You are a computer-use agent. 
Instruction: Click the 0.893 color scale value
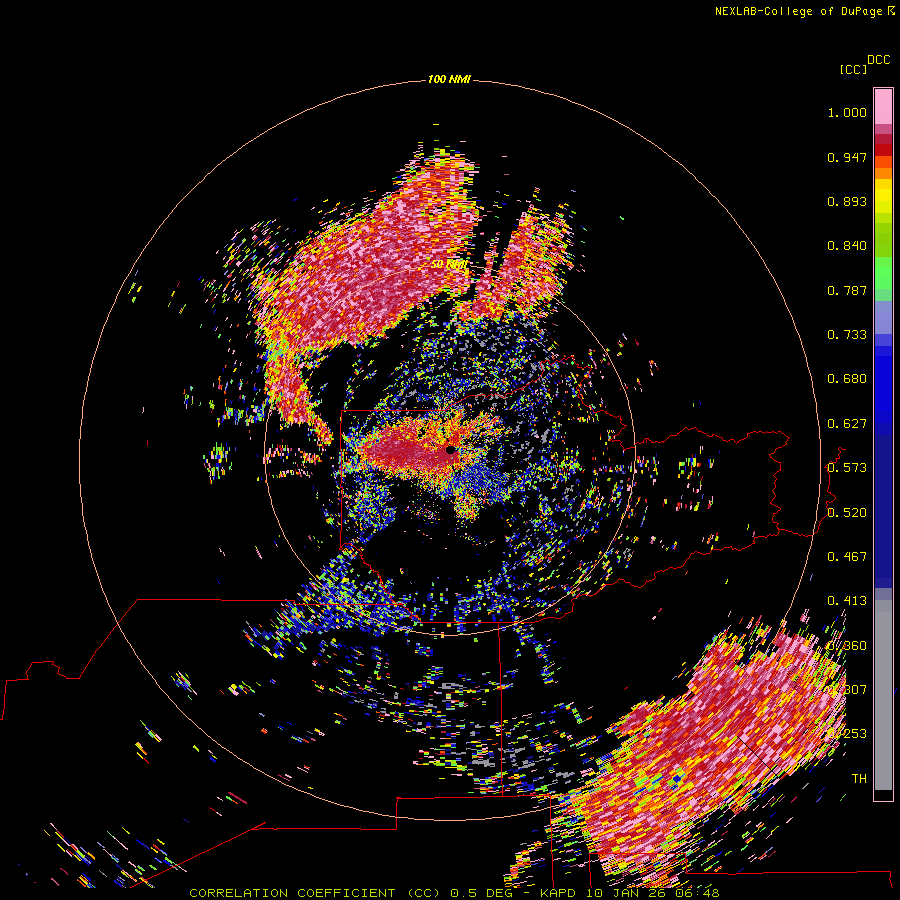[847, 201]
